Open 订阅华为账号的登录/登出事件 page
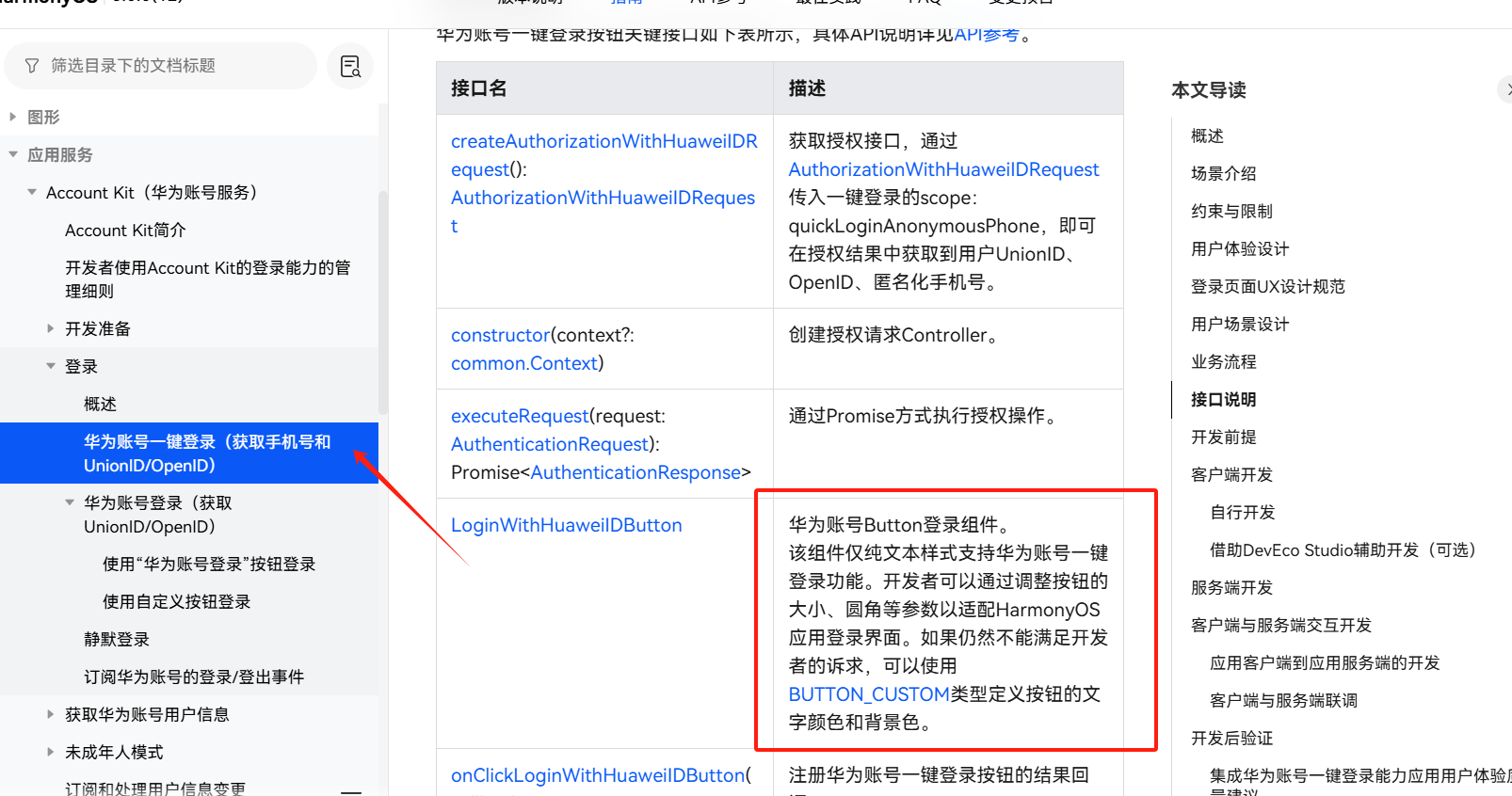 click(x=194, y=677)
